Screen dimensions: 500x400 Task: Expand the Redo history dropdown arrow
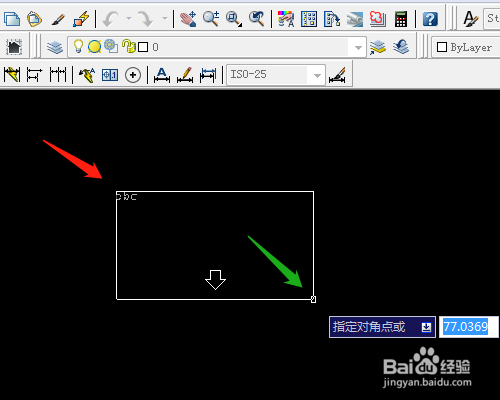(165, 18)
